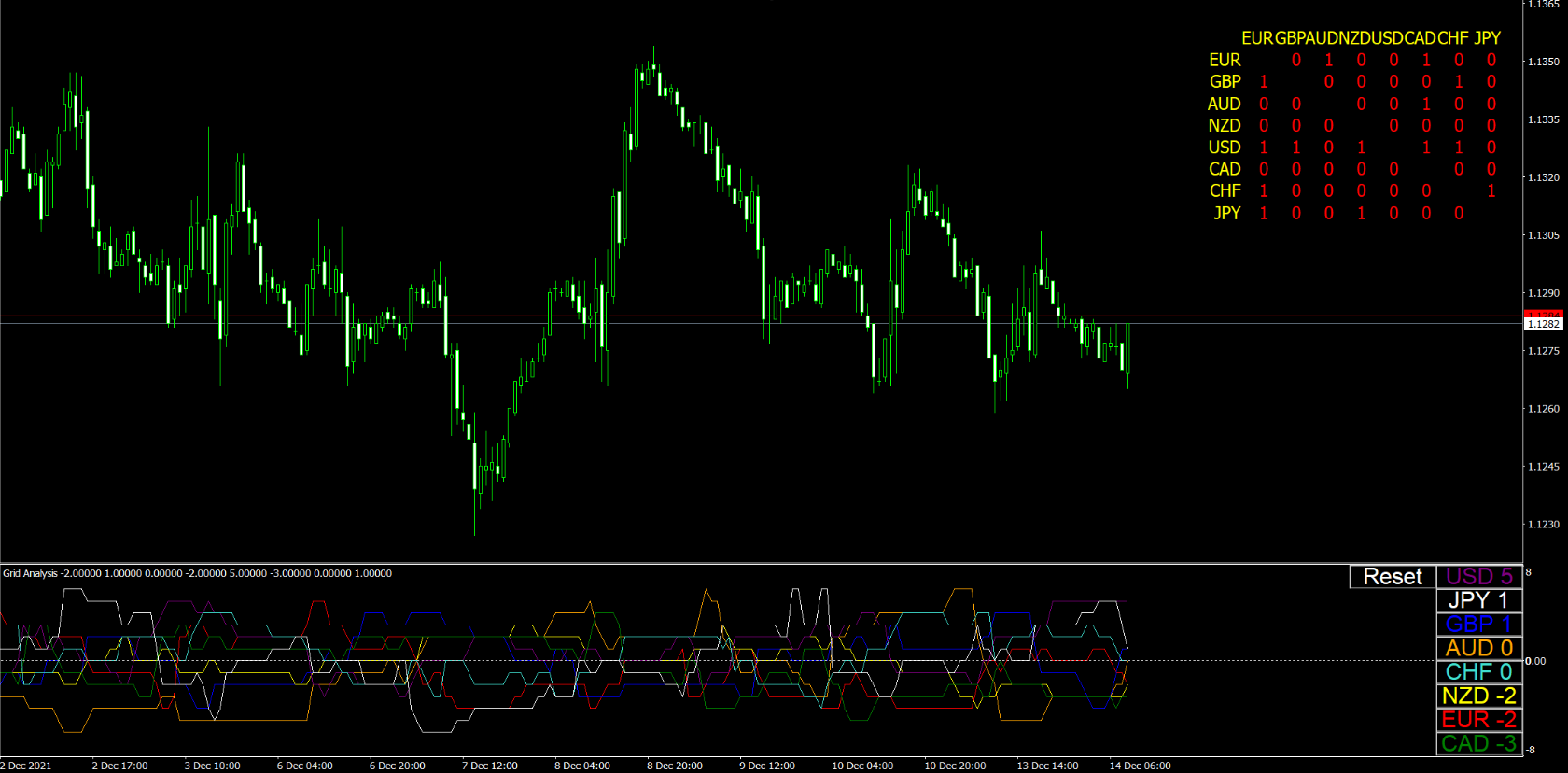Click the 14 Dec 06:00 time label
This screenshot has width=1568, height=773.
click(x=1140, y=766)
